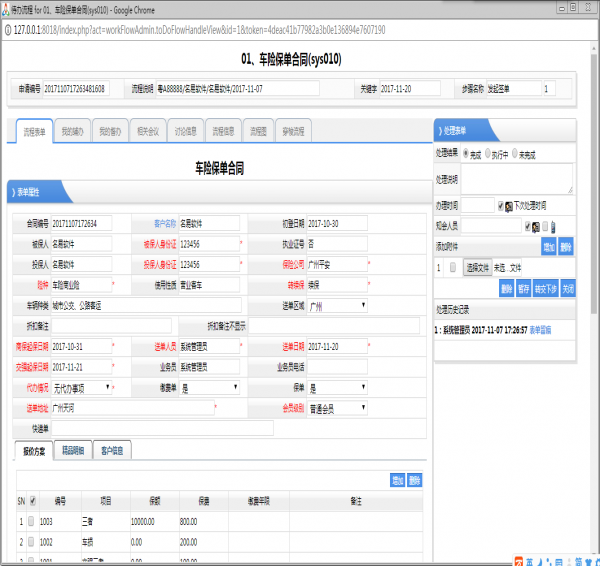The height and width of the screenshot is (566, 600).
Task: Open the 相关会议 tab
Action: 148,131
